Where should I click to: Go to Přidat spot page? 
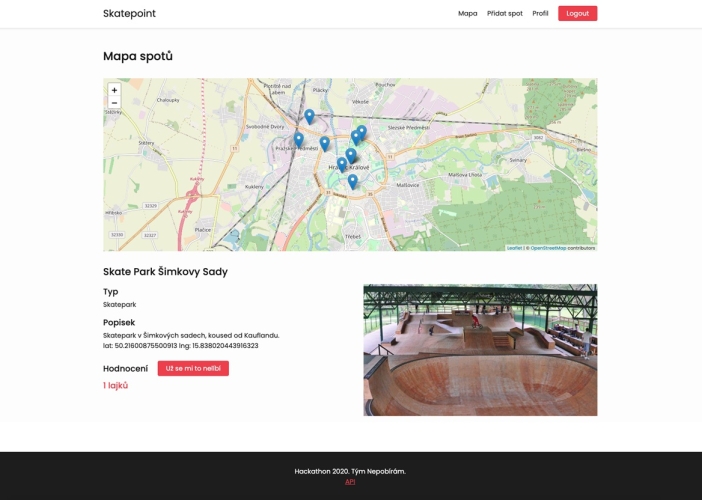coord(504,14)
